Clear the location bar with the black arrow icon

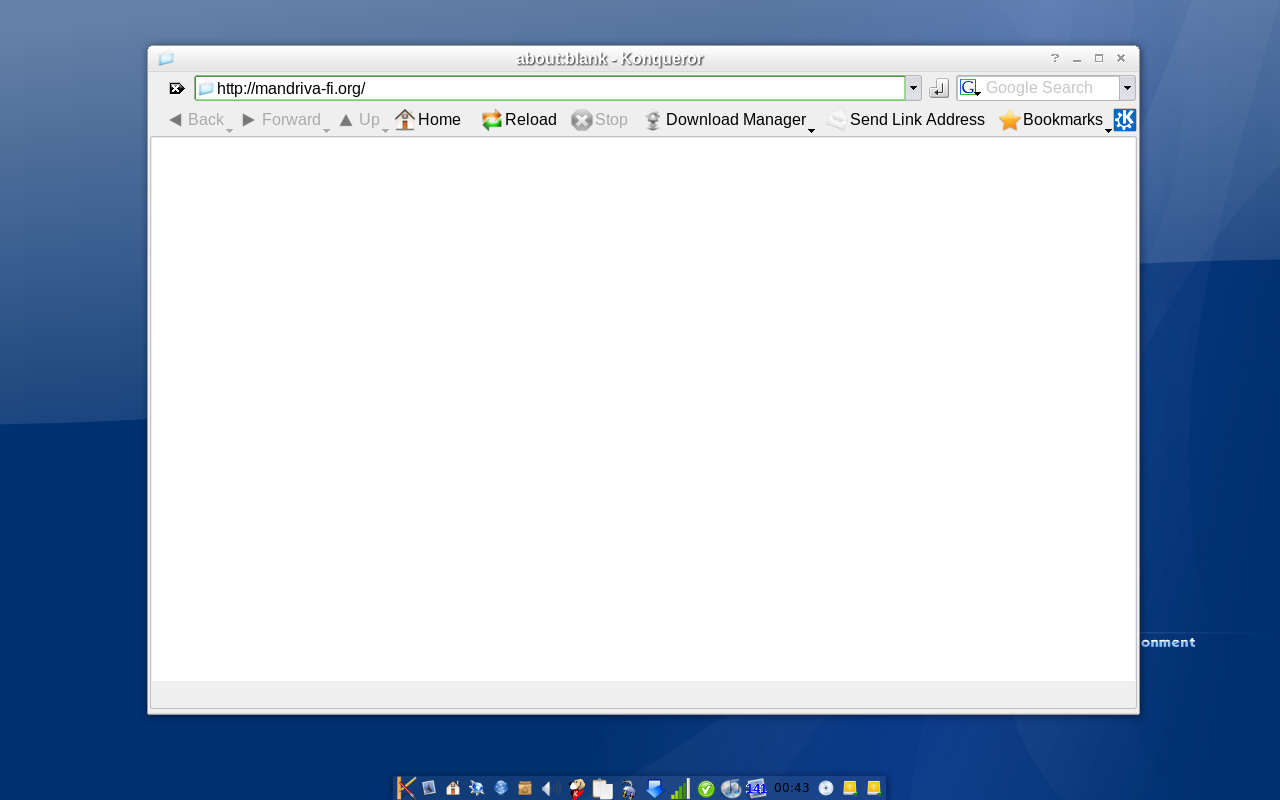(x=177, y=88)
